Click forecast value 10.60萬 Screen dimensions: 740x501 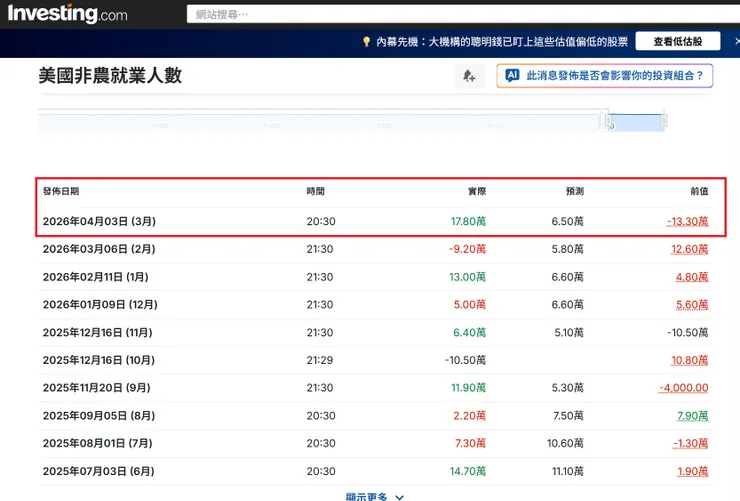[565, 443]
